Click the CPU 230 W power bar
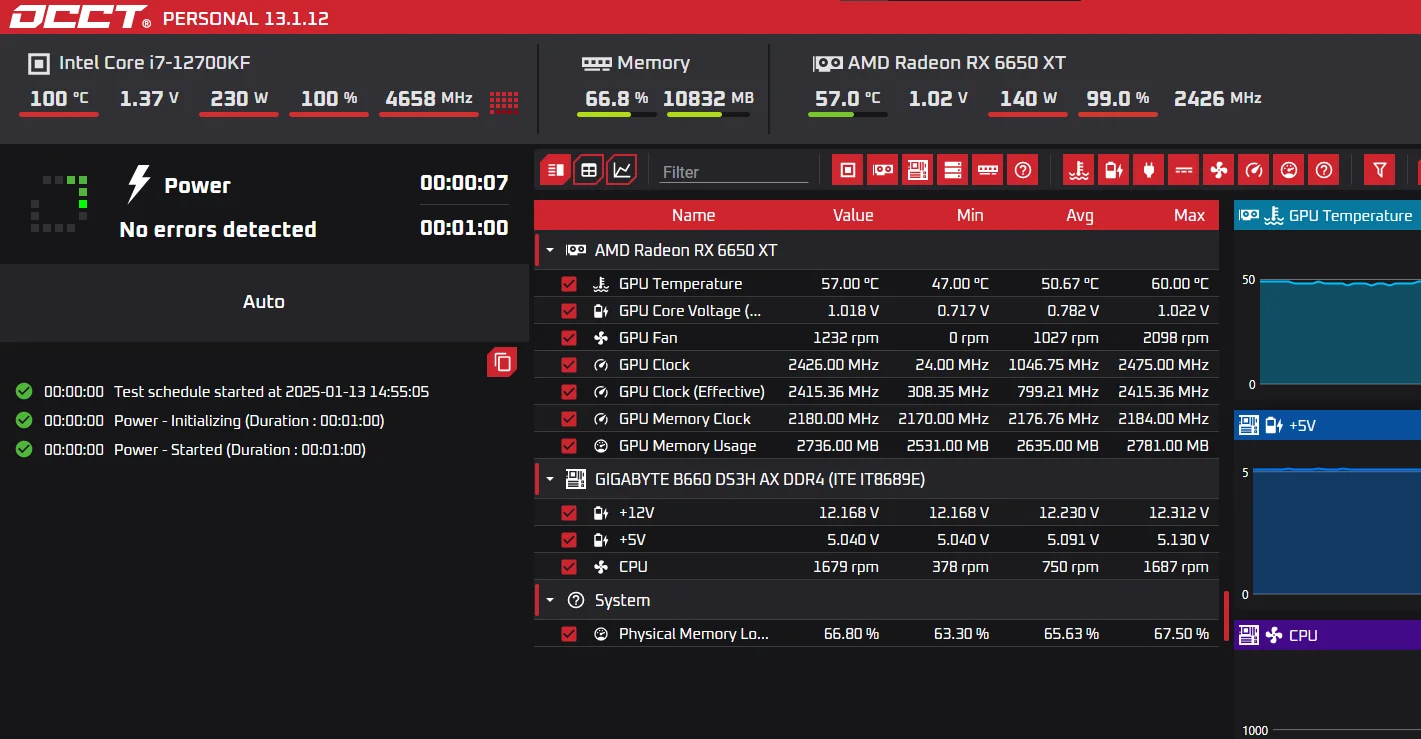The width and height of the screenshot is (1421, 739). (x=239, y=115)
